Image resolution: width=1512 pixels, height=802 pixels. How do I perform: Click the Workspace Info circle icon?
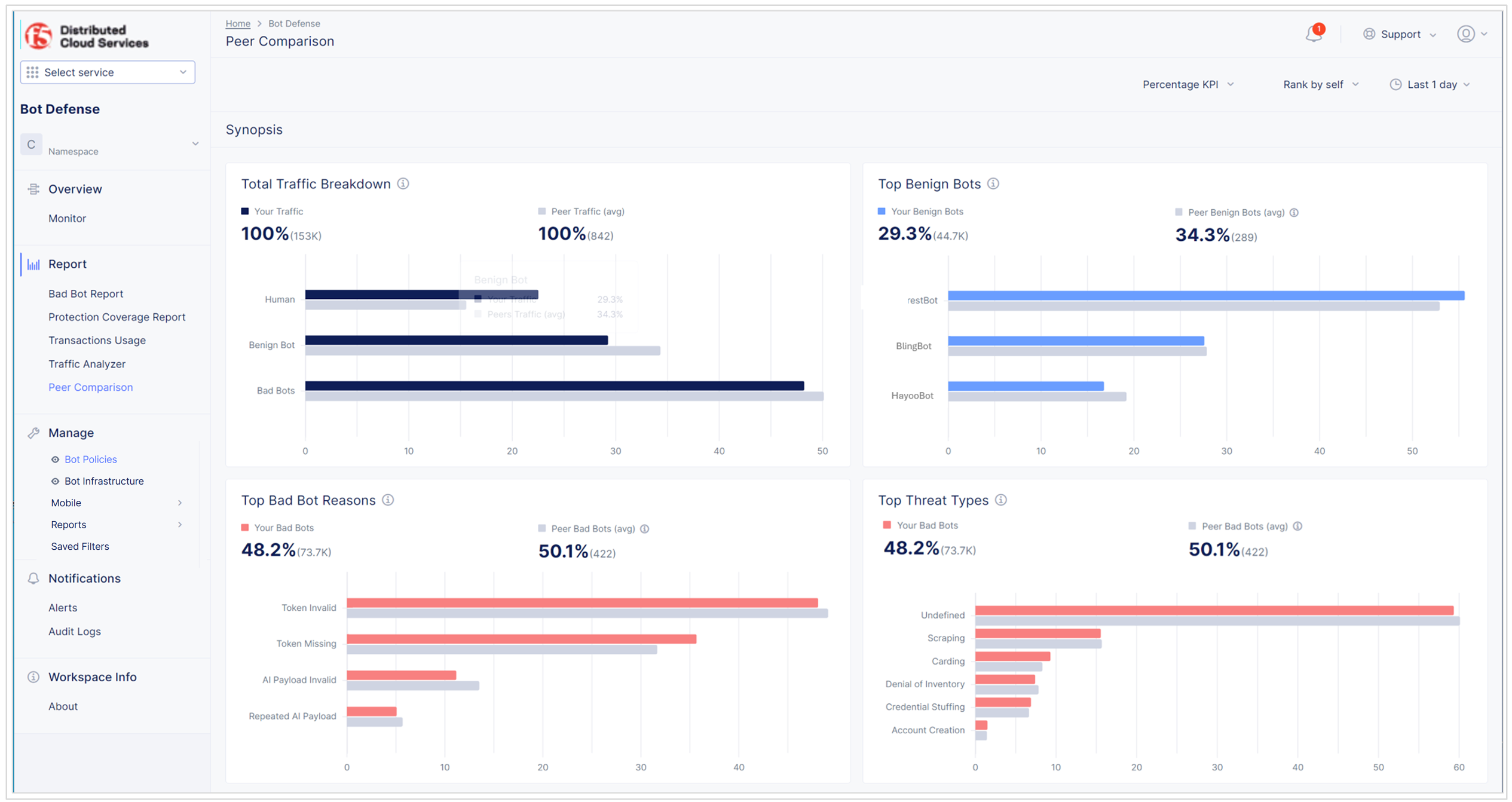pyautogui.click(x=33, y=677)
